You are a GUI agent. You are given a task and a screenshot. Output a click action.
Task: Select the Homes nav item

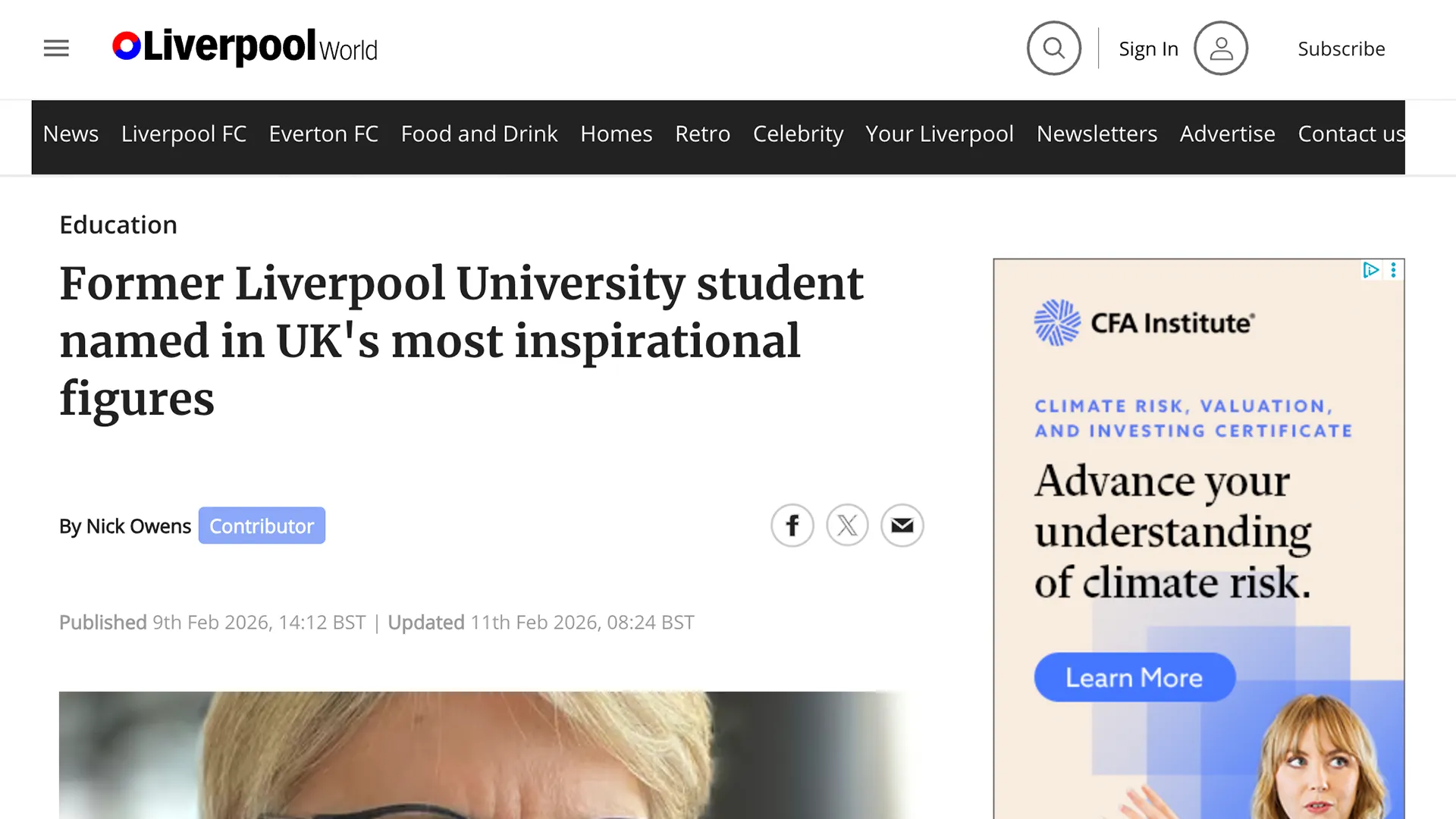tap(617, 134)
